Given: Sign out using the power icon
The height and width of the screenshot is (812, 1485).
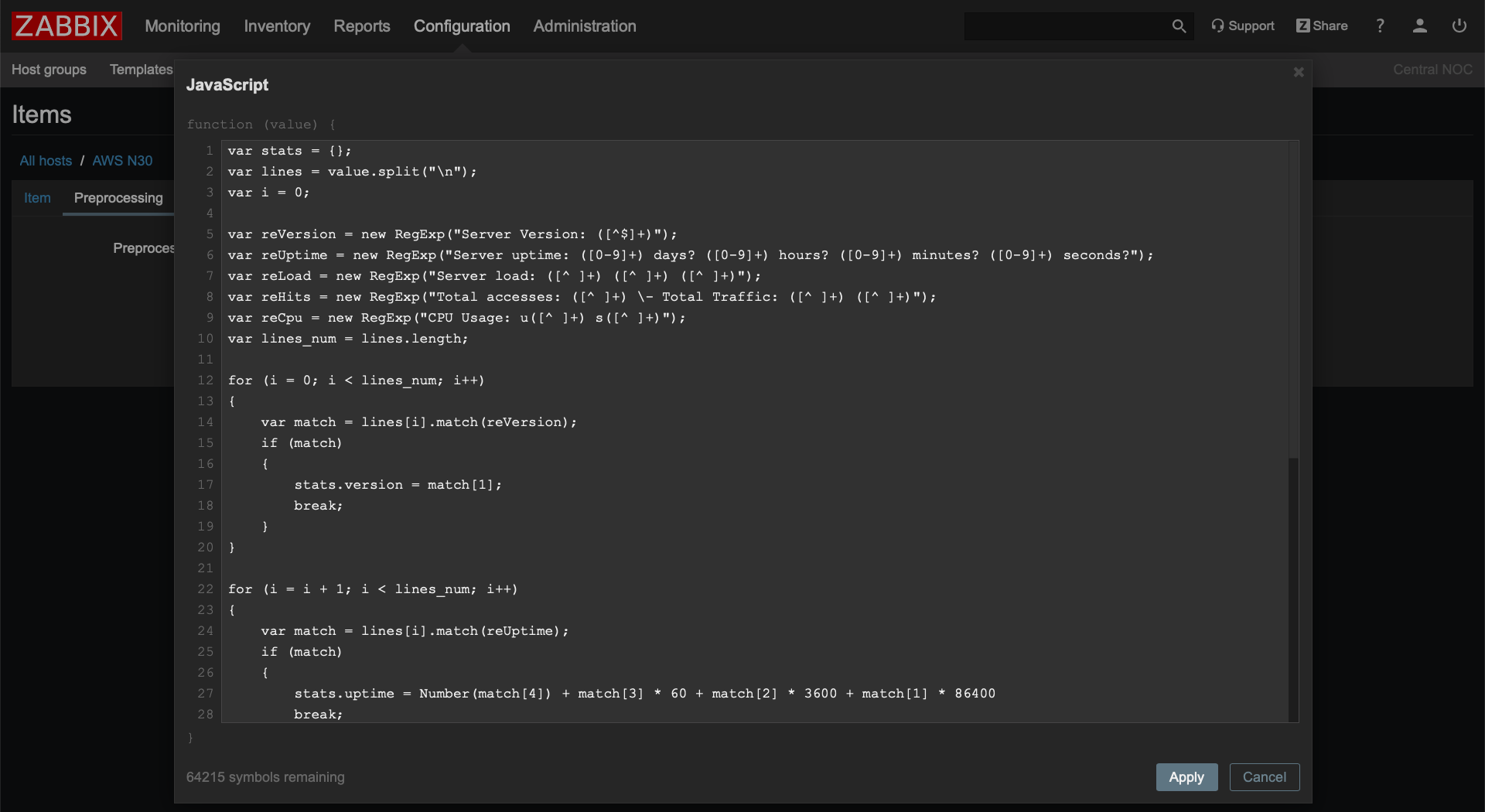Looking at the screenshot, I should click(x=1459, y=26).
